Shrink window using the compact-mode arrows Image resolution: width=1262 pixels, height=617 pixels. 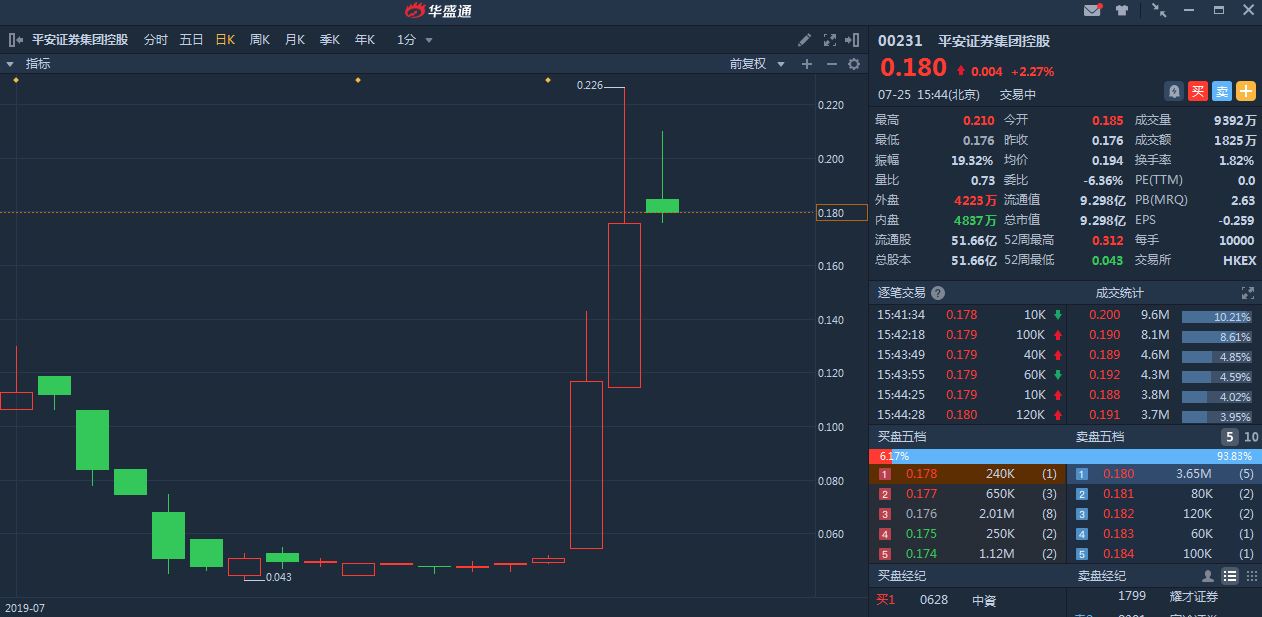pos(1159,10)
